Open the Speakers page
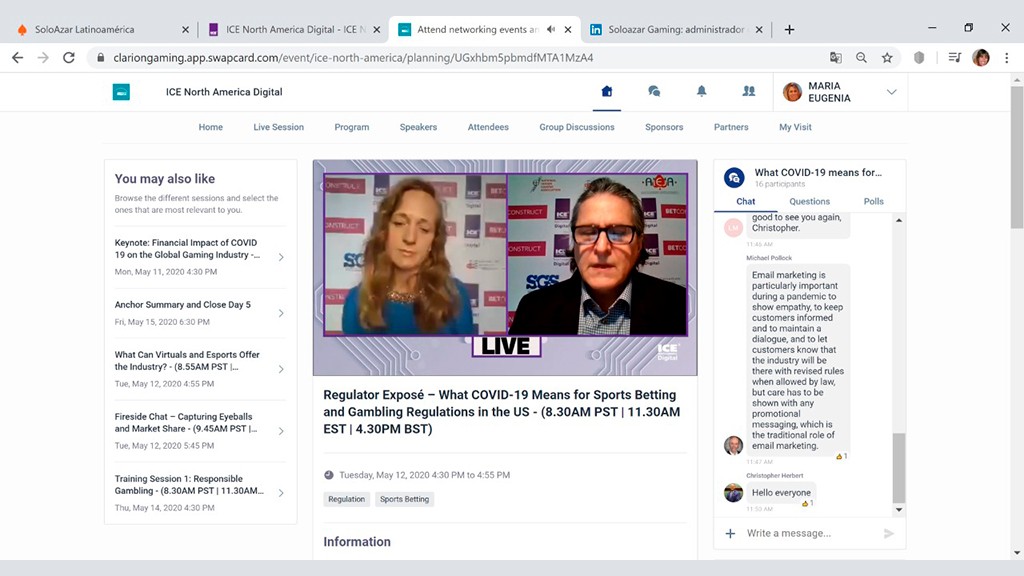The width and height of the screenshot is (1024, 576). coord(418,127)
